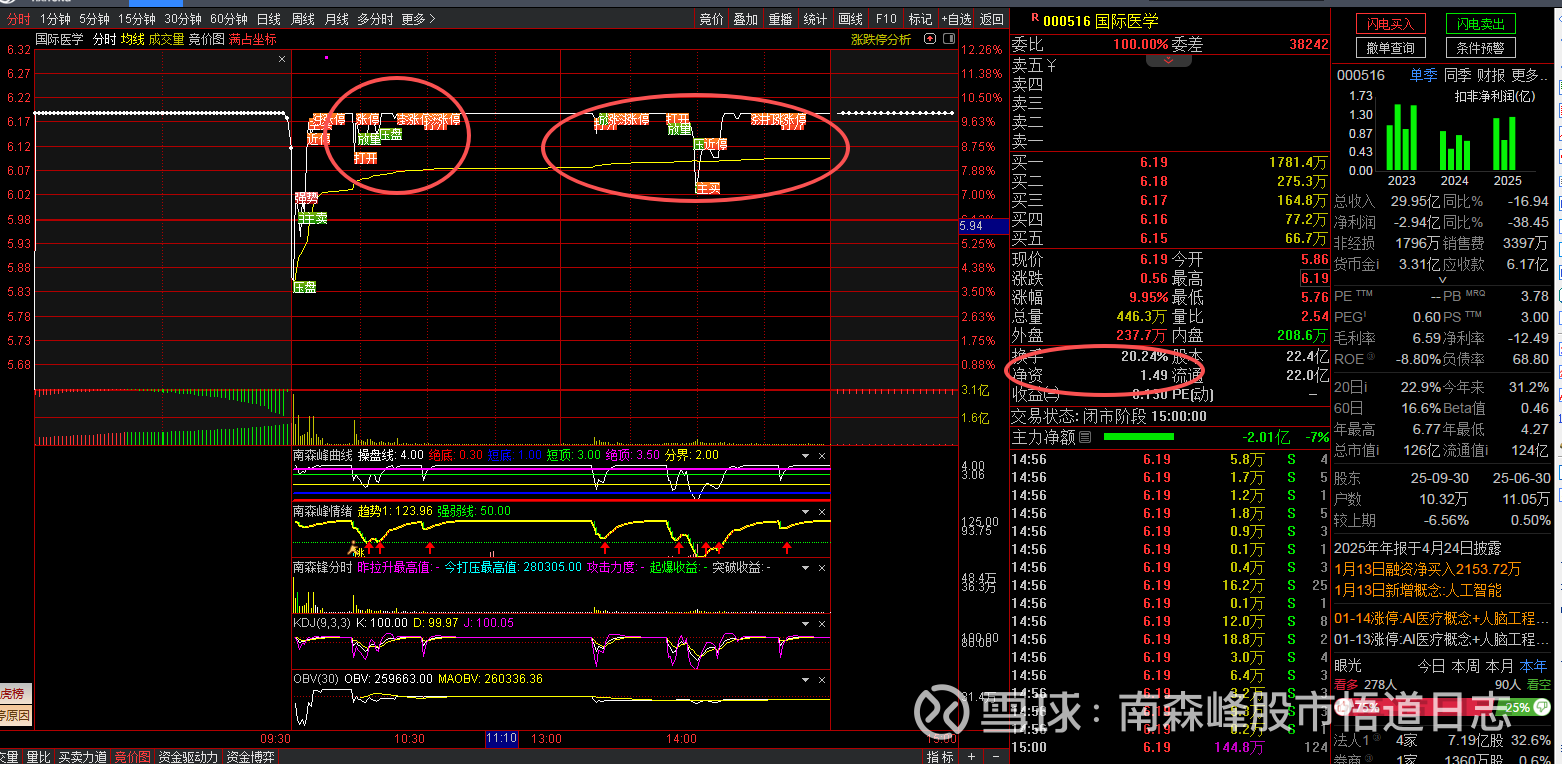The width and height of the screenshot is (1562, 764).
Task: Expand the order book with the red chevron
Action: (x=1168, y=60)
